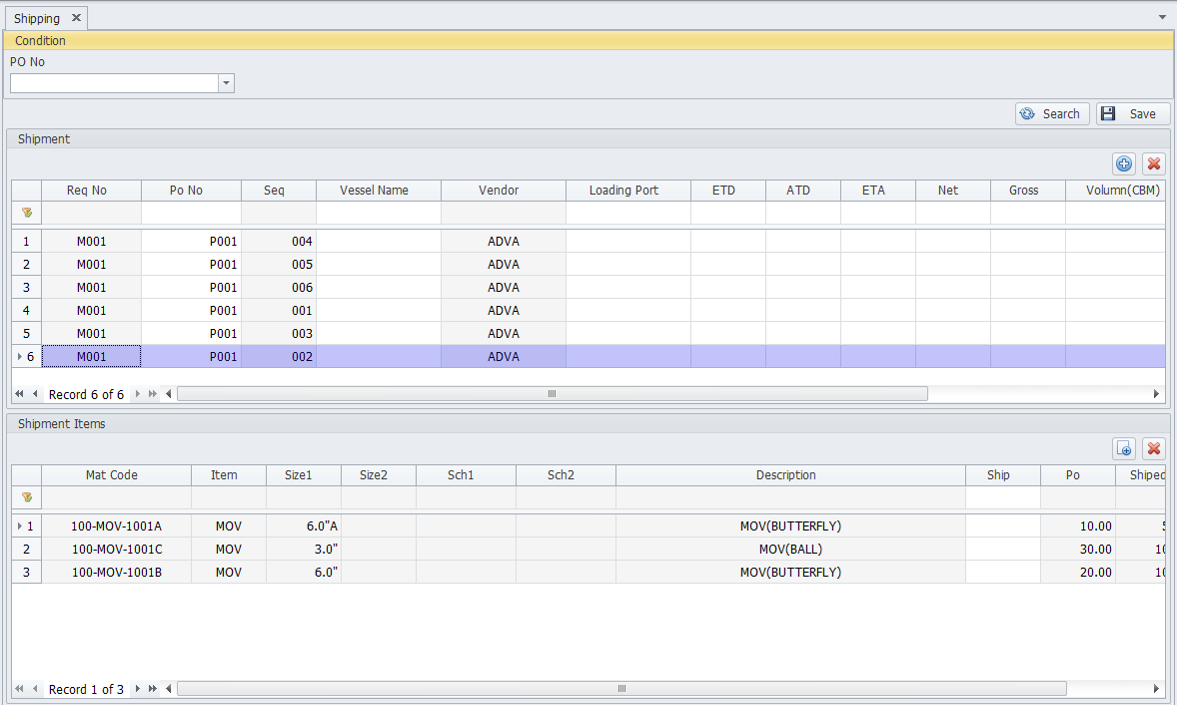Click the Shipment Items filter row icon
Image resolution: width=1177 pixels, height=705 pixels.
coord(26,497)
